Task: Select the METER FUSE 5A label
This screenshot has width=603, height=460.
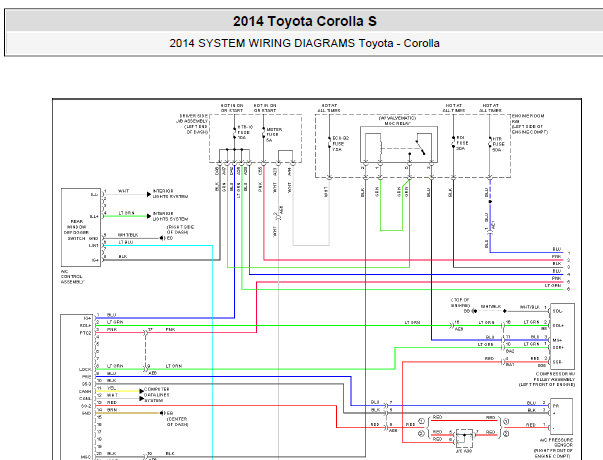Action: [274, 135]
